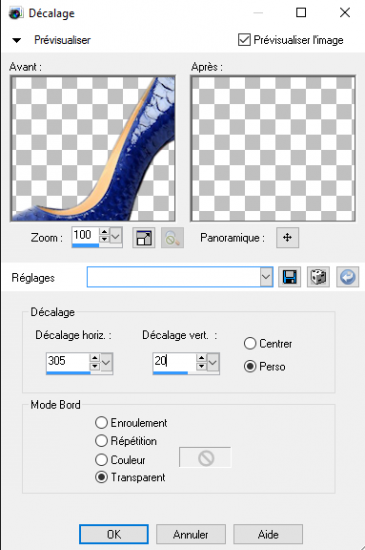Open the Zoom value dropdown arrow
The image size is (365, 550).
click(x=116, y=236)
